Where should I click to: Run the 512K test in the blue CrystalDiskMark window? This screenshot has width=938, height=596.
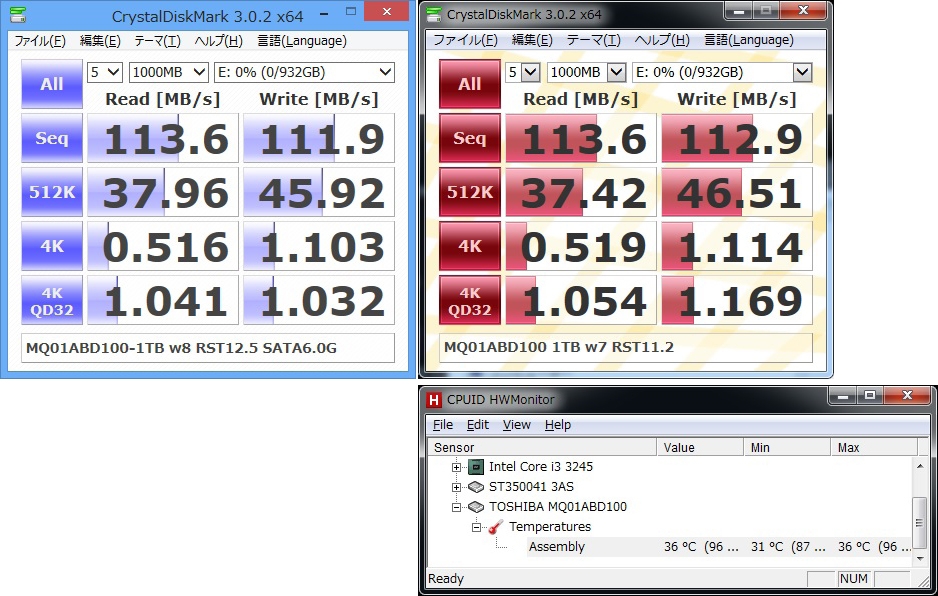click(x=52, y=192)
